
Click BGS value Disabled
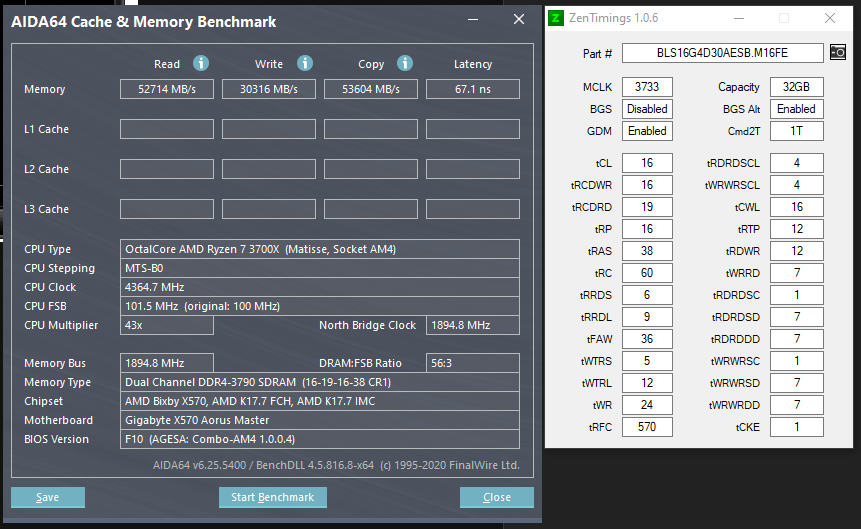click(647, 109)
